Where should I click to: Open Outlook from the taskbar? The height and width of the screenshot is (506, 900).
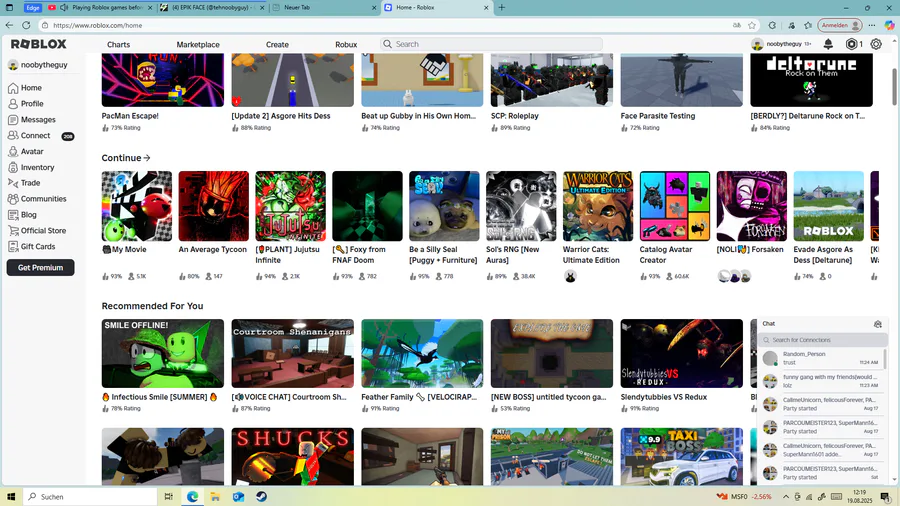pos(238,497)
